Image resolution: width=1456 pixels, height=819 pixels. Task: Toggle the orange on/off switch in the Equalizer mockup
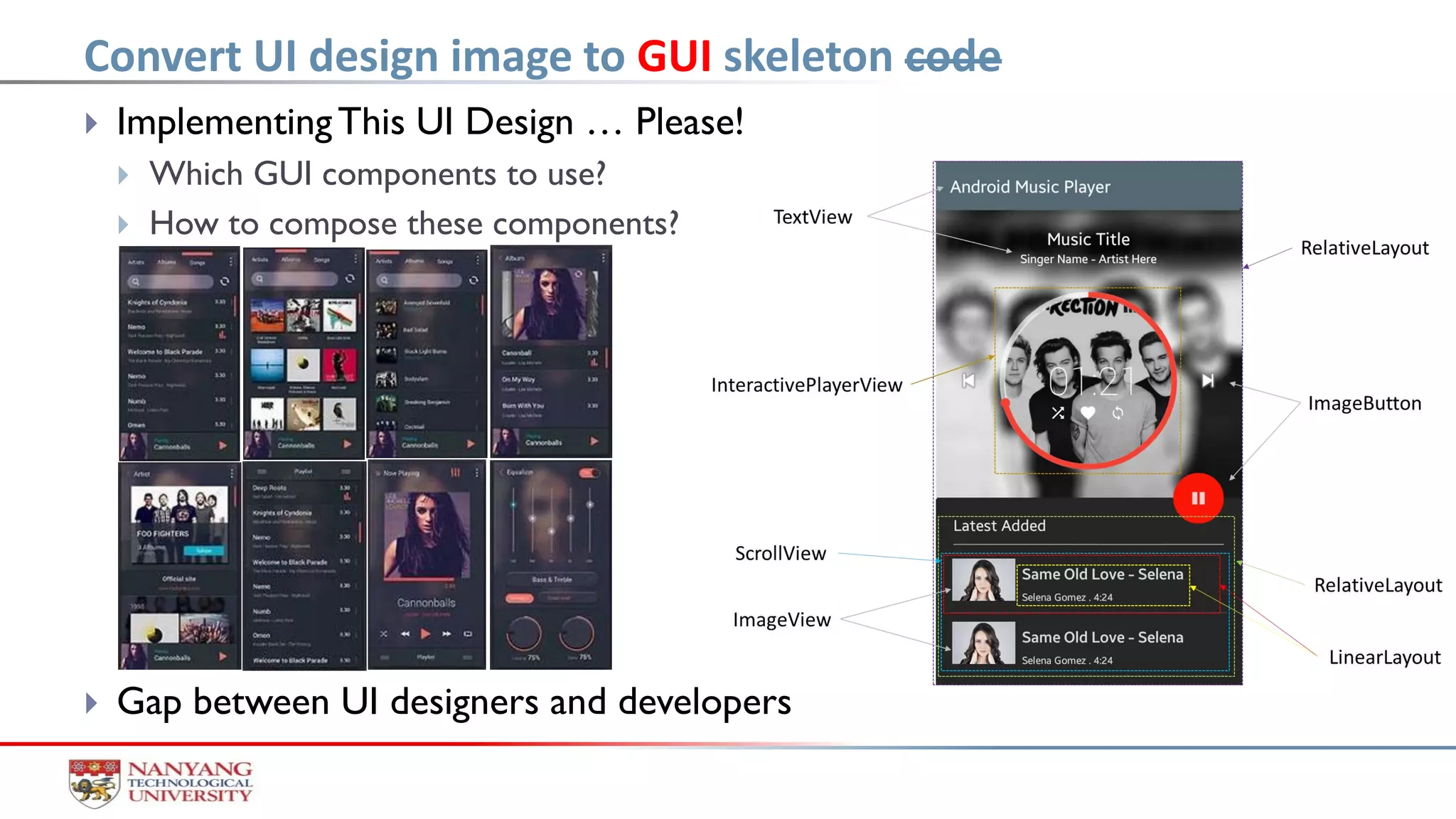click(x=589, y=473)
